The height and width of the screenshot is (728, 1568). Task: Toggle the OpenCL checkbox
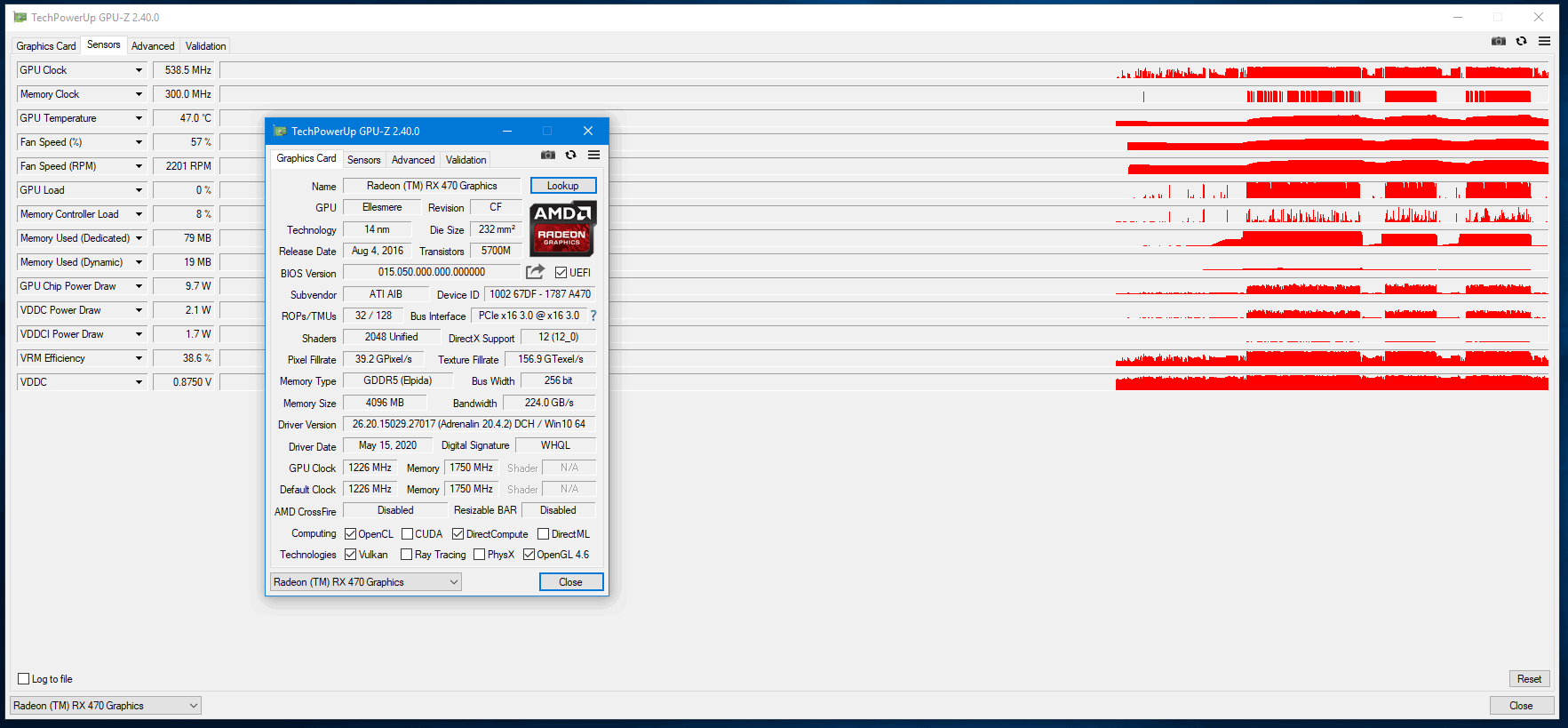click(350, 534)
